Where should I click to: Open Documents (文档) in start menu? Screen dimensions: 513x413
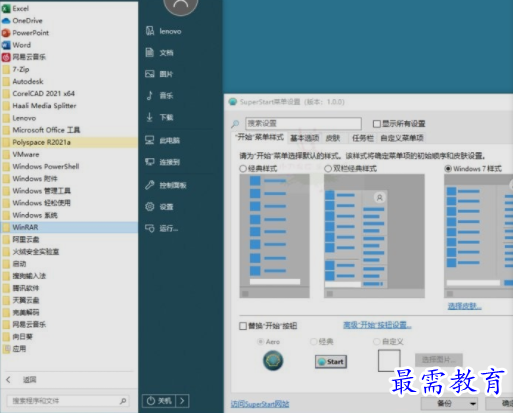pyautogui.click(x=166, y=53)
